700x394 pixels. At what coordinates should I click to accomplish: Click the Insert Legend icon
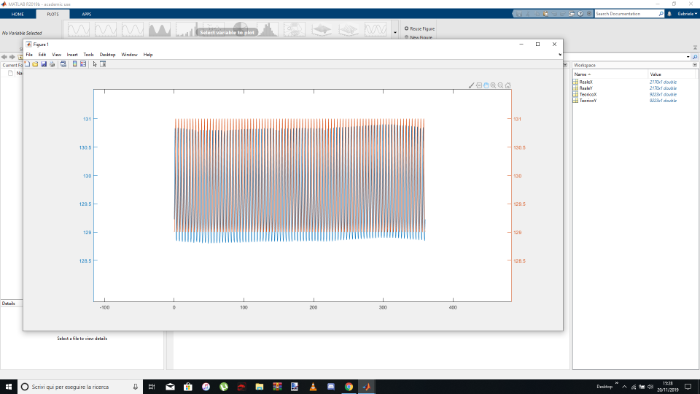(83, 64)
